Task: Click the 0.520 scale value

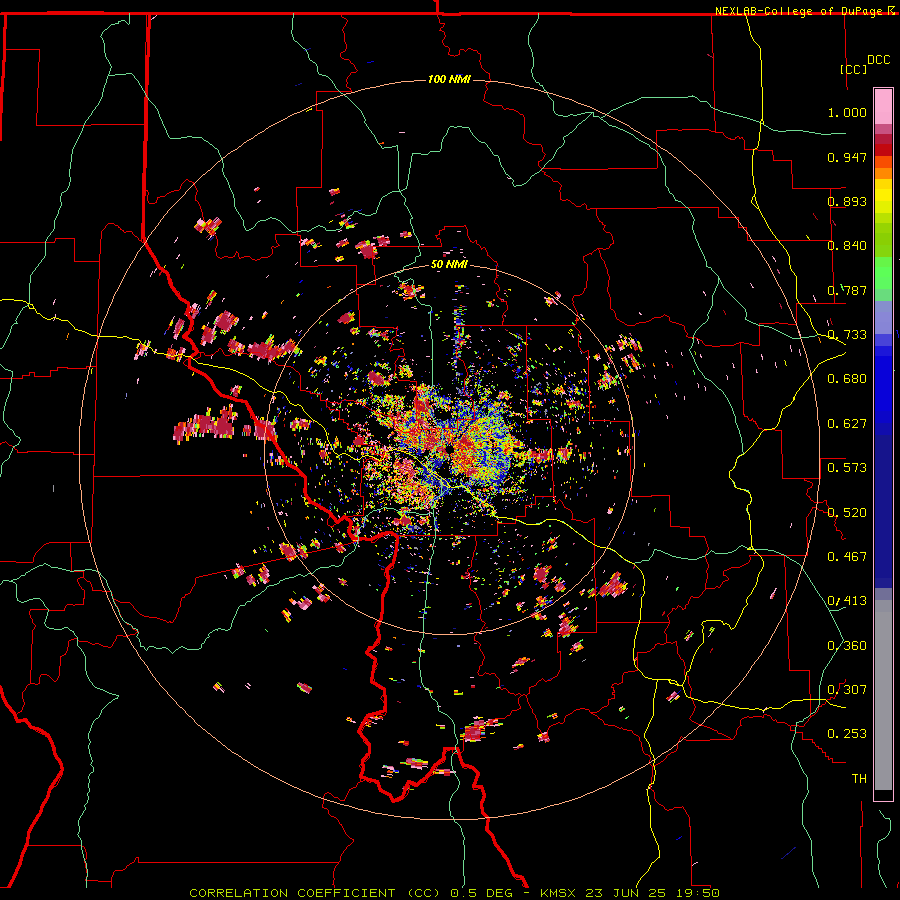Action: coord(847,513)
